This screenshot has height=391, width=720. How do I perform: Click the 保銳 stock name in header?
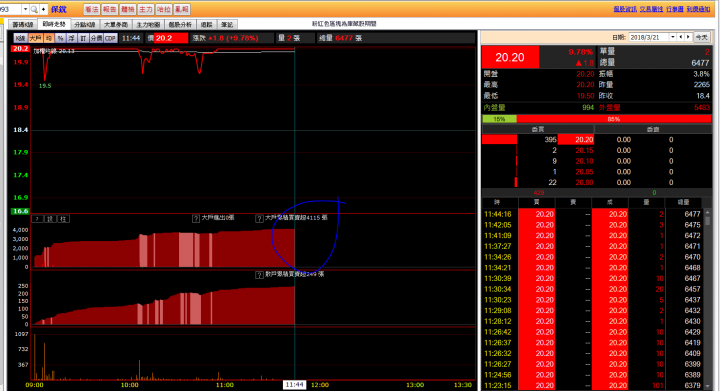(x=59, y=9)
